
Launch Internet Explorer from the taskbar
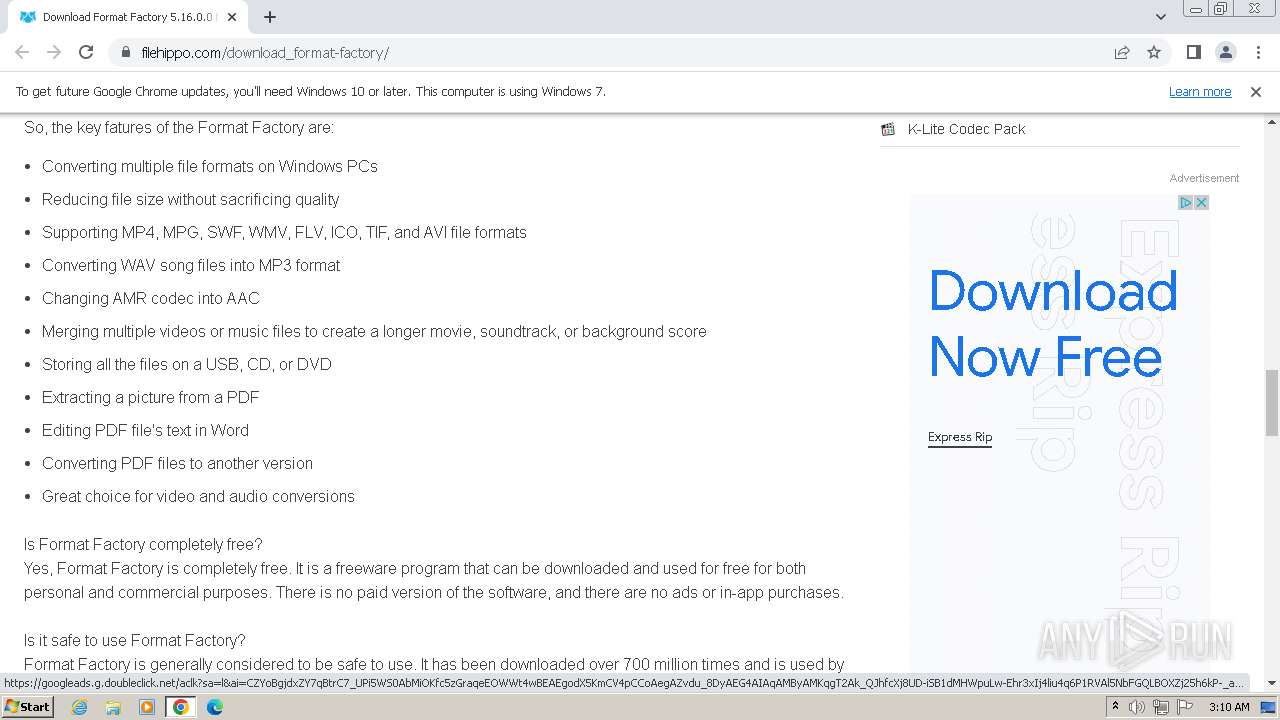pyautogui.click(x=79, y=707)
